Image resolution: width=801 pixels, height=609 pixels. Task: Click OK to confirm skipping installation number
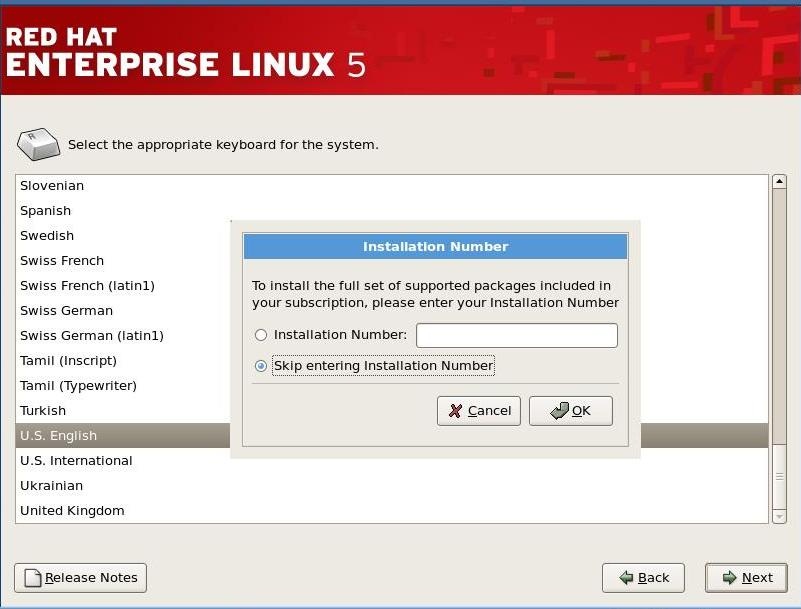click(571, 410)
